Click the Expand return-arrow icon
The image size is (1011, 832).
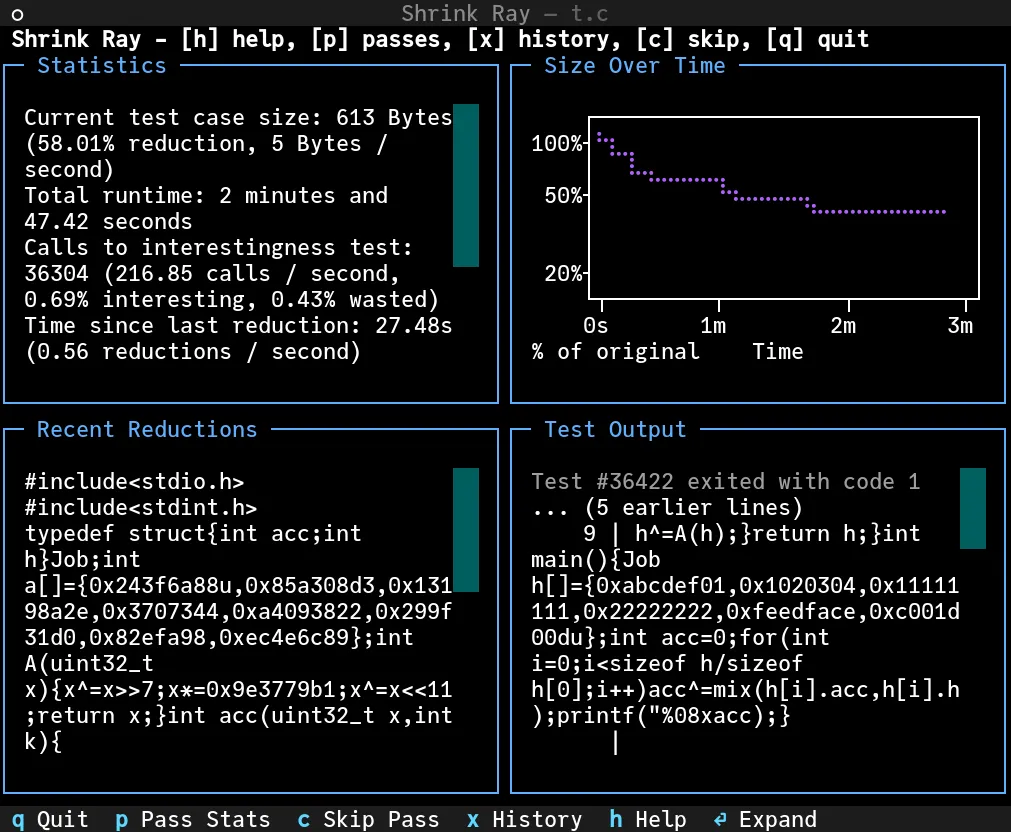coord(720,819)
